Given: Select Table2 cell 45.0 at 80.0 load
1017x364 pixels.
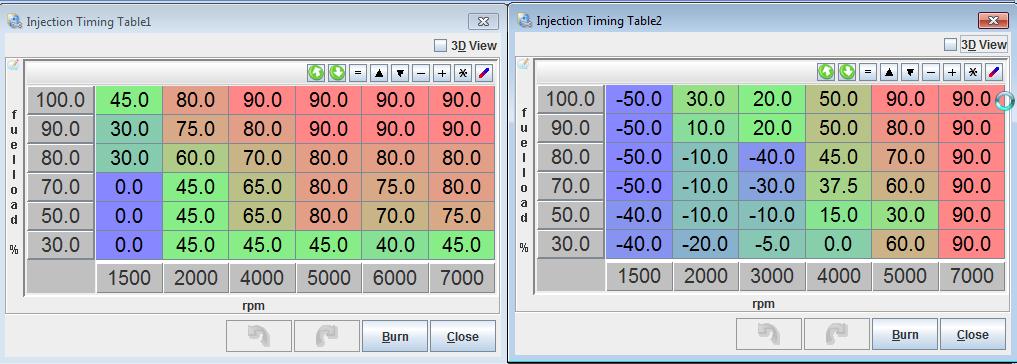Looking at the screenshot, I should point(838,157).
